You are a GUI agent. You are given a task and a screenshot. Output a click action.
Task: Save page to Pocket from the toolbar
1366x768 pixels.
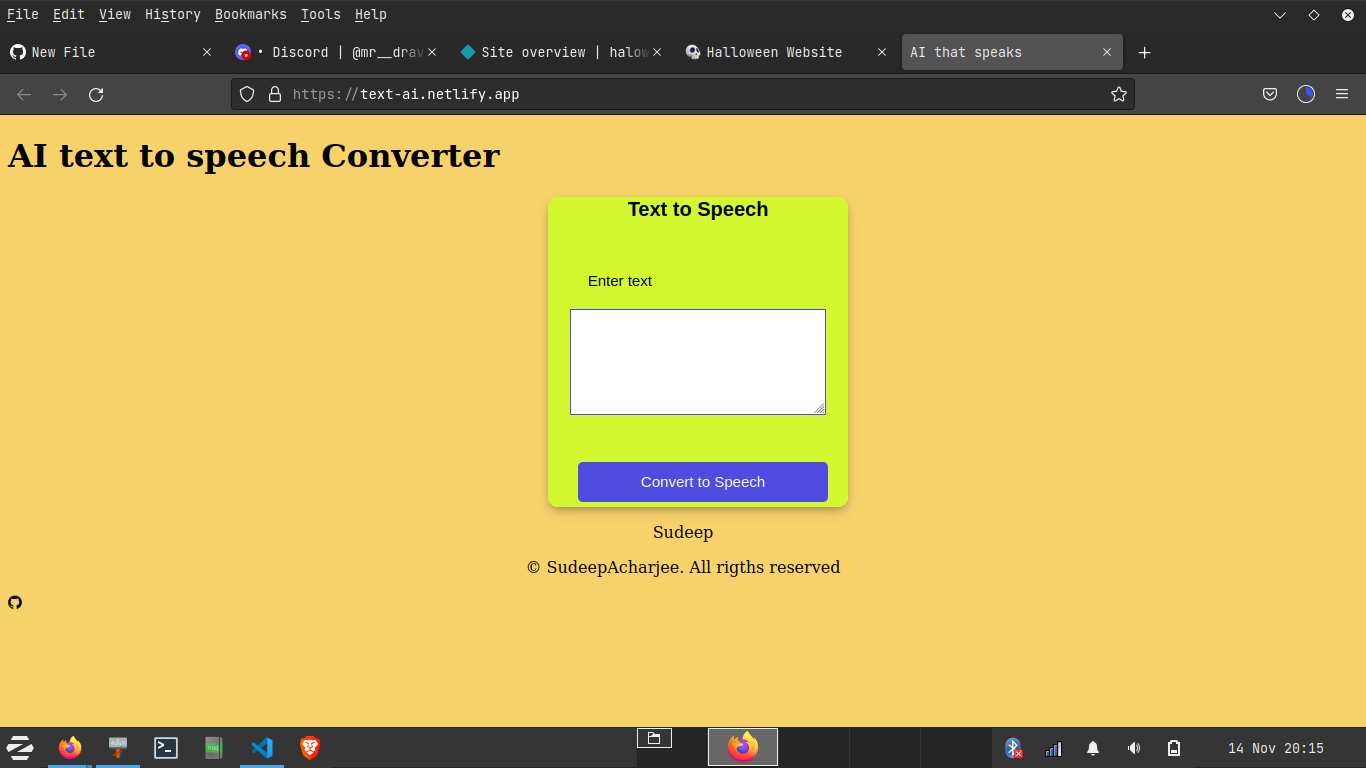(x=1269, y=94)
